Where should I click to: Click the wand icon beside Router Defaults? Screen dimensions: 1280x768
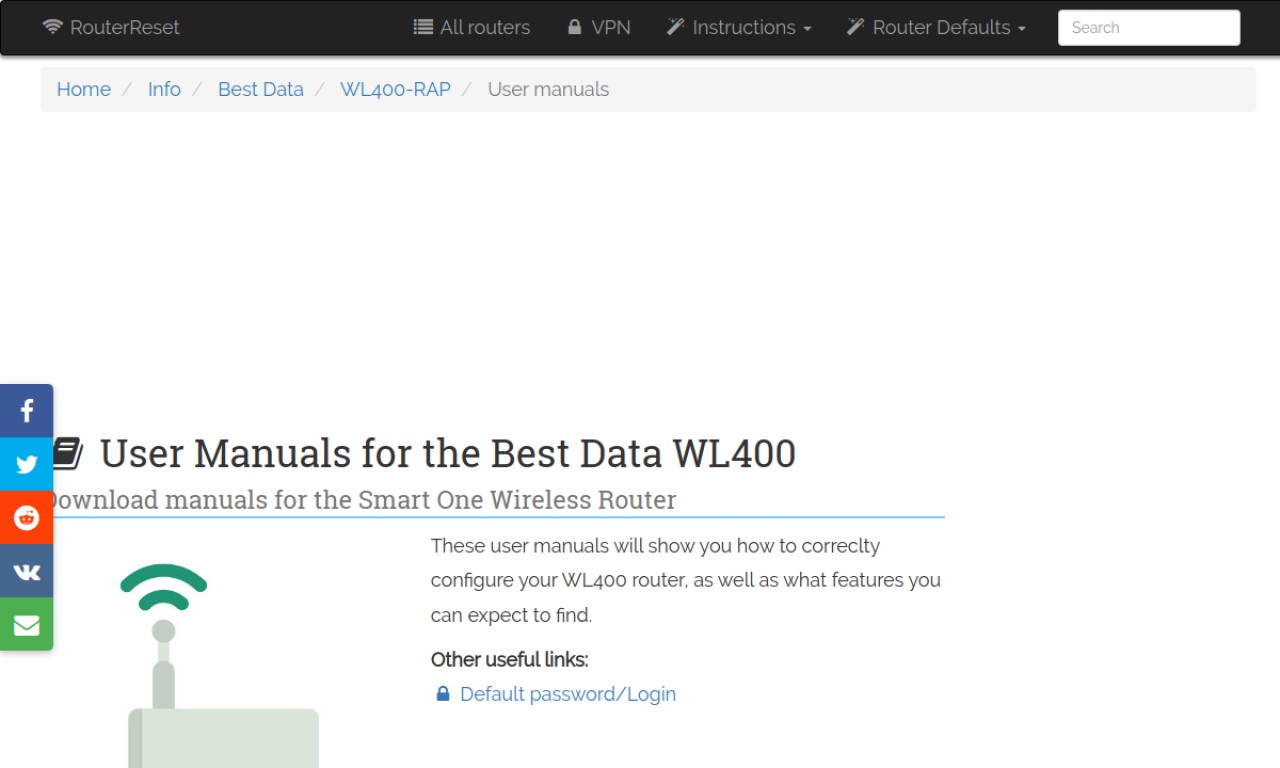click(x=855, y=27)
